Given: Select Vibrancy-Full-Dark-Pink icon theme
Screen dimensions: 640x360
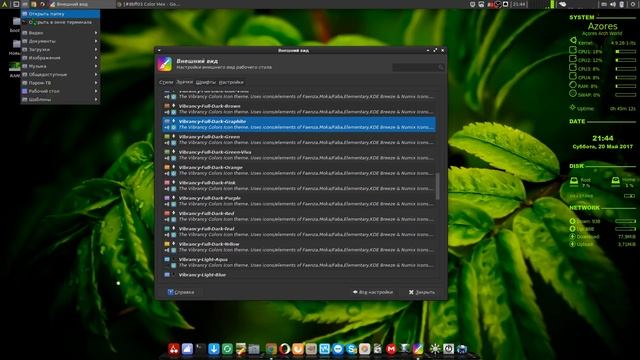Looking at the screenshot, I should pyautogui.click(x=299, y=186).
